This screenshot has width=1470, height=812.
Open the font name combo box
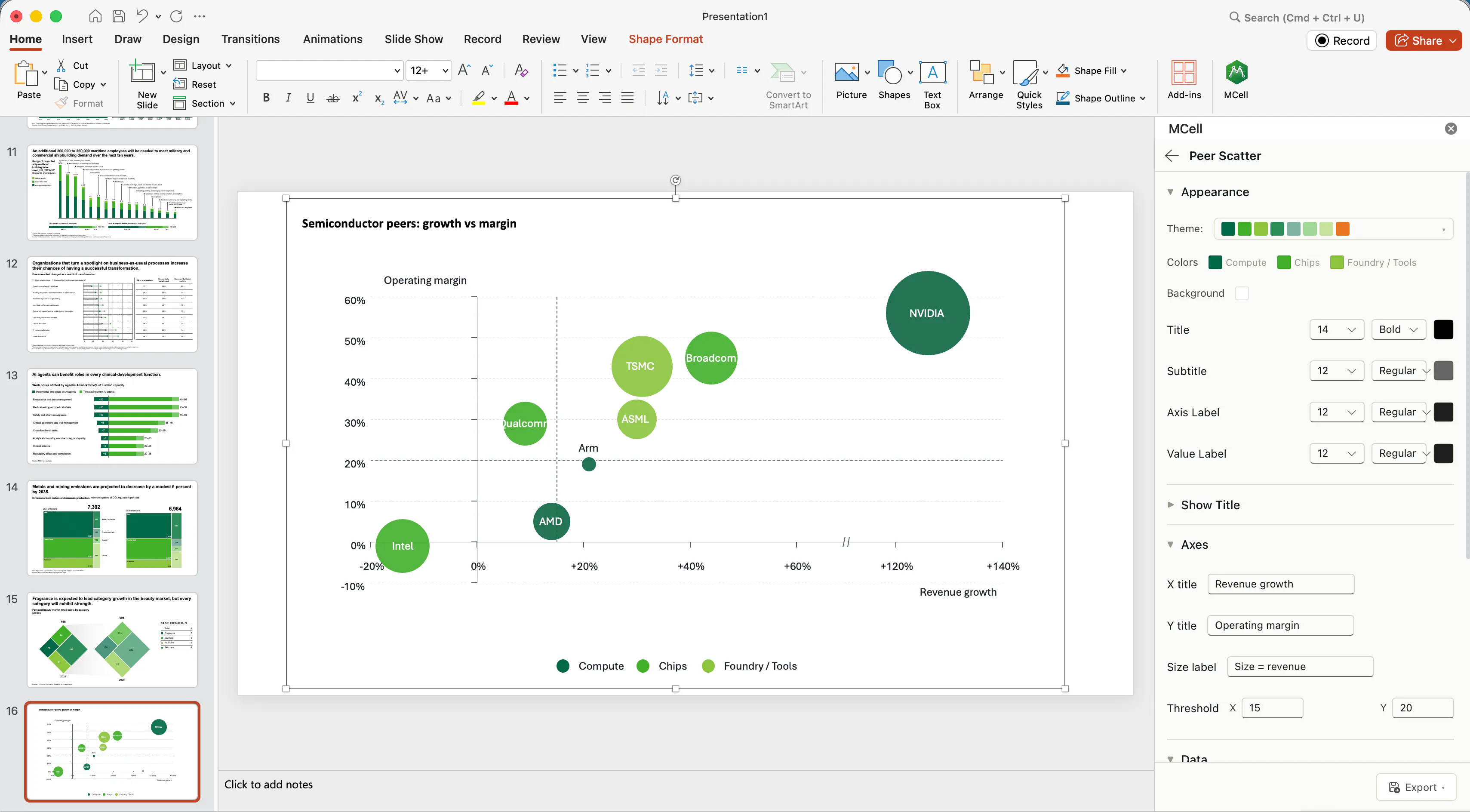point(329,70)
